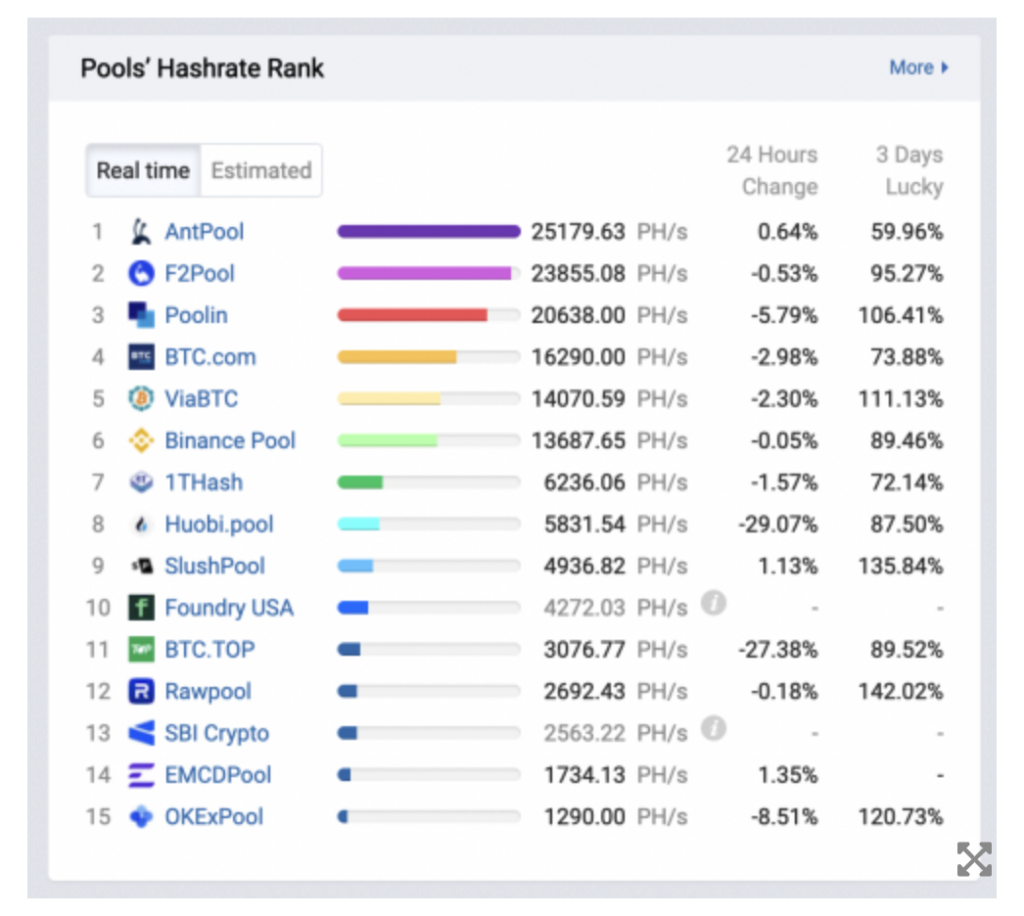The width and height of the screenshot is (1024, 916).
Task: Click the 120.73% lucky value for OKExPool
Action: (x=901, y=817)
